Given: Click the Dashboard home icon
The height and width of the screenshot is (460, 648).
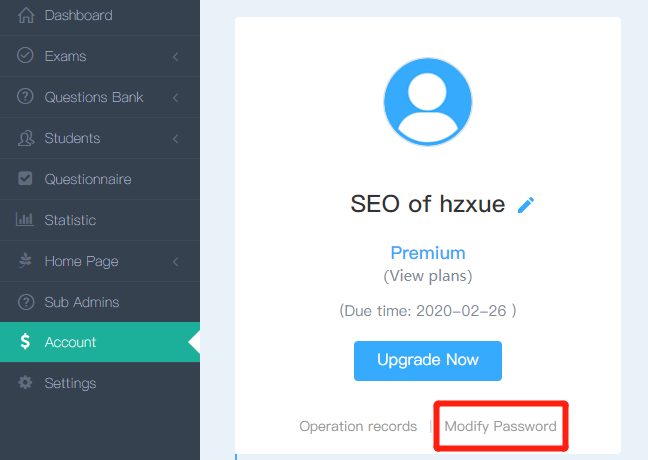Looking at the screenshot, I should click(26, 15).
